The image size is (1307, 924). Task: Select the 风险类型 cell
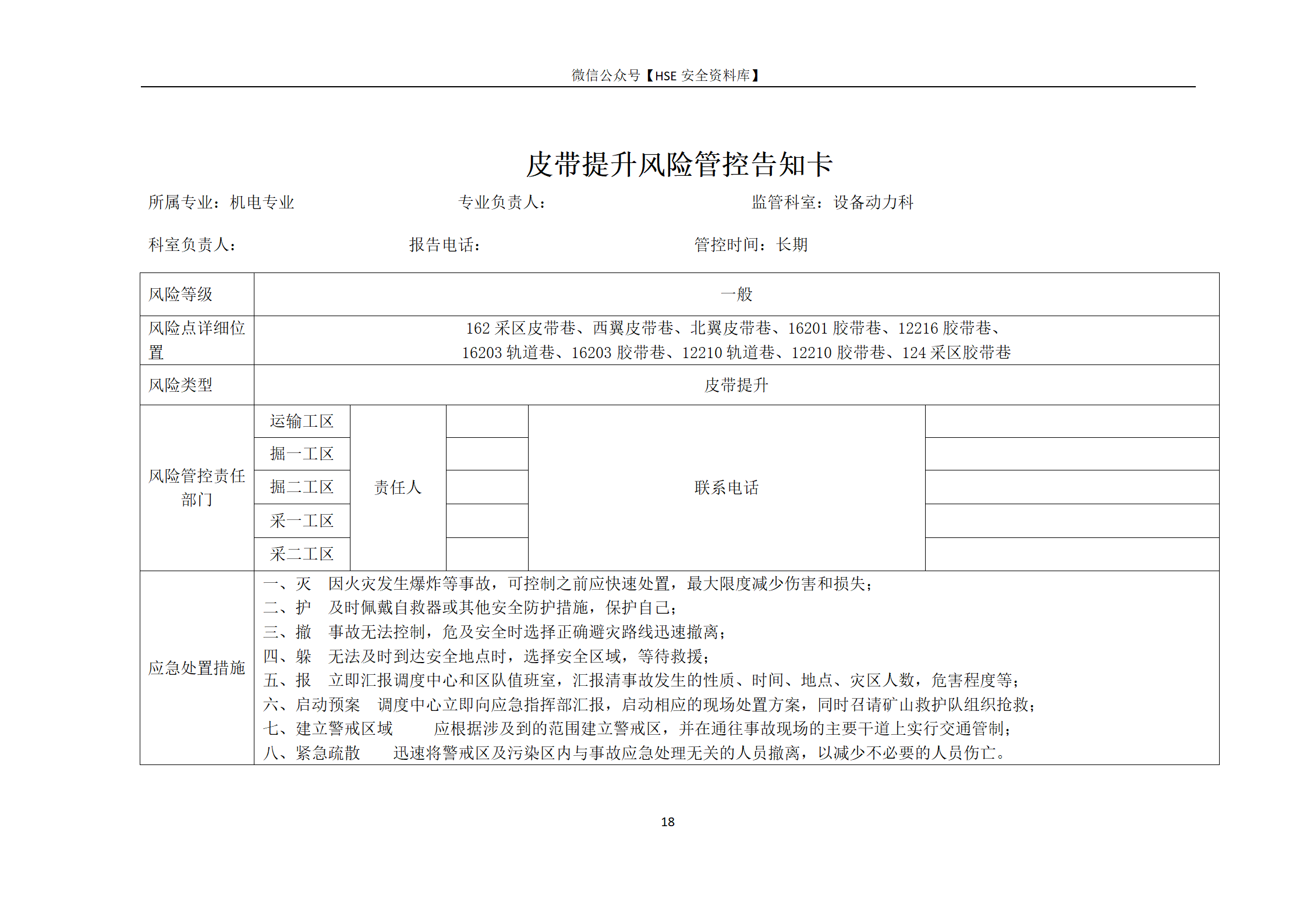coord(197,385)
